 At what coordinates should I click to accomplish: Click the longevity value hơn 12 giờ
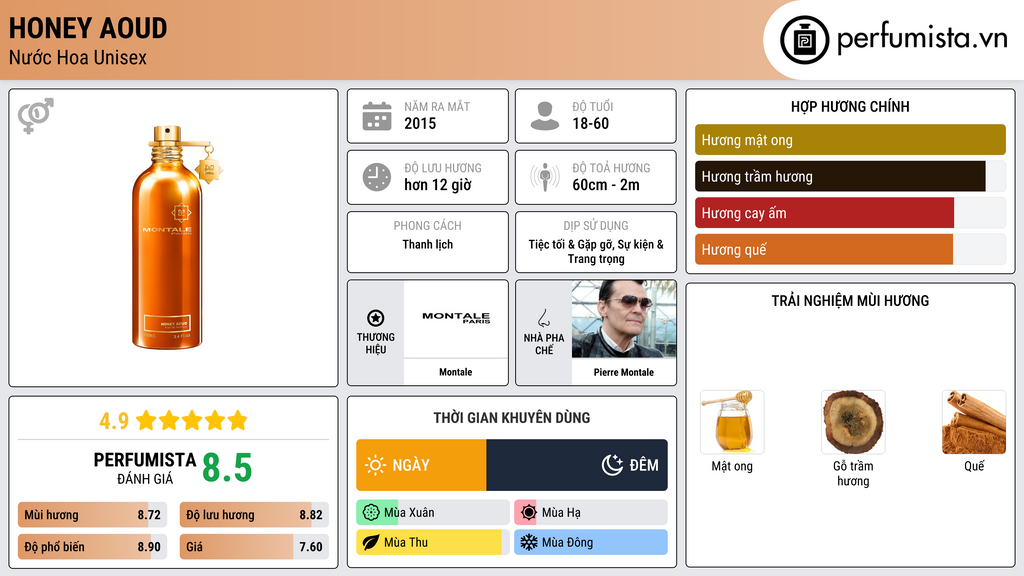coord(438,185)
